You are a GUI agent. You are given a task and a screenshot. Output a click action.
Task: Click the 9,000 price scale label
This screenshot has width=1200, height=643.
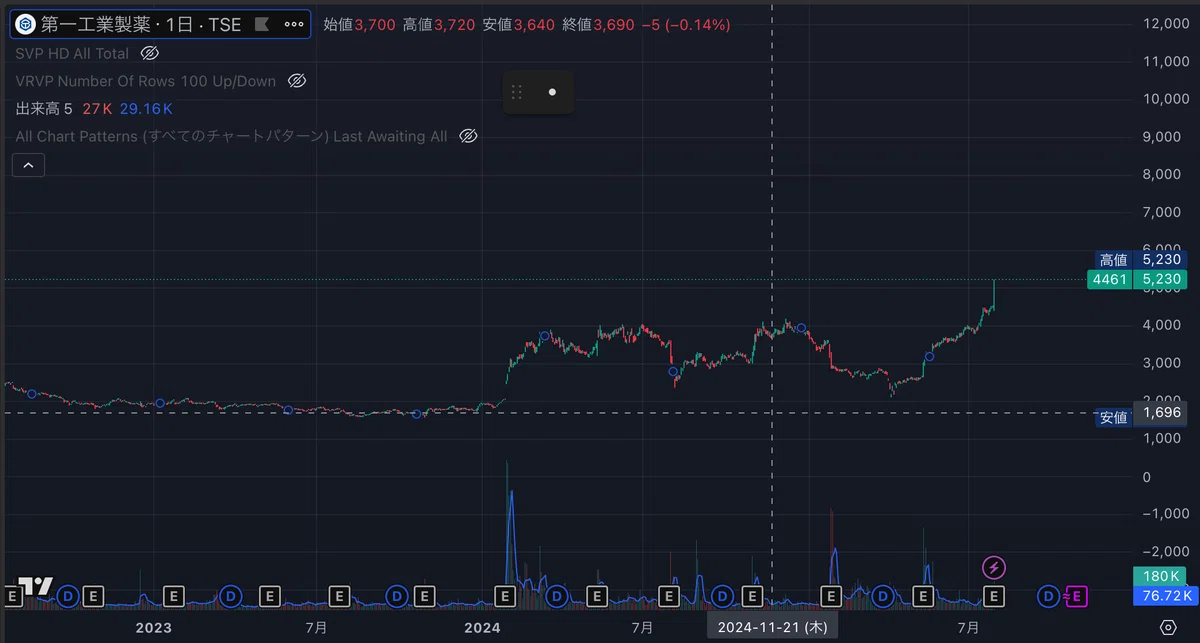point(1163,137)
